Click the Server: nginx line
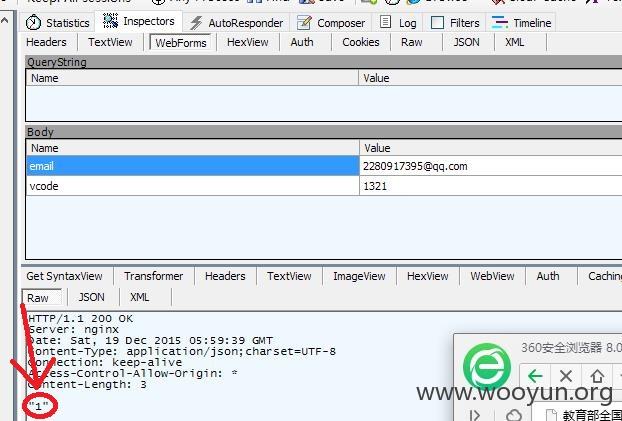Image resolution: width=622 pixels, height=421 pixels. (73, 329)
